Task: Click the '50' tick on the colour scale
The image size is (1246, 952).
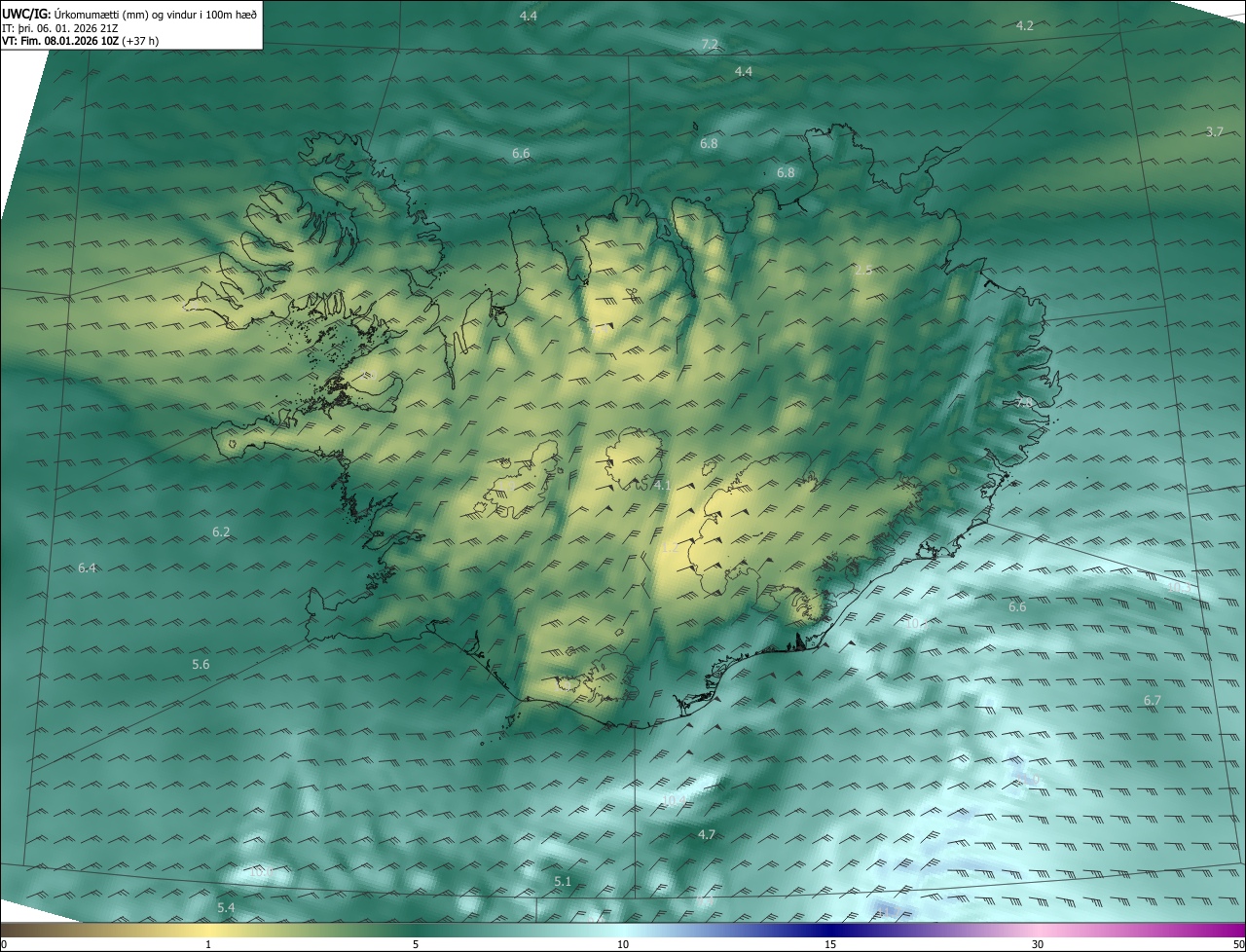Action: point(1238,944)
